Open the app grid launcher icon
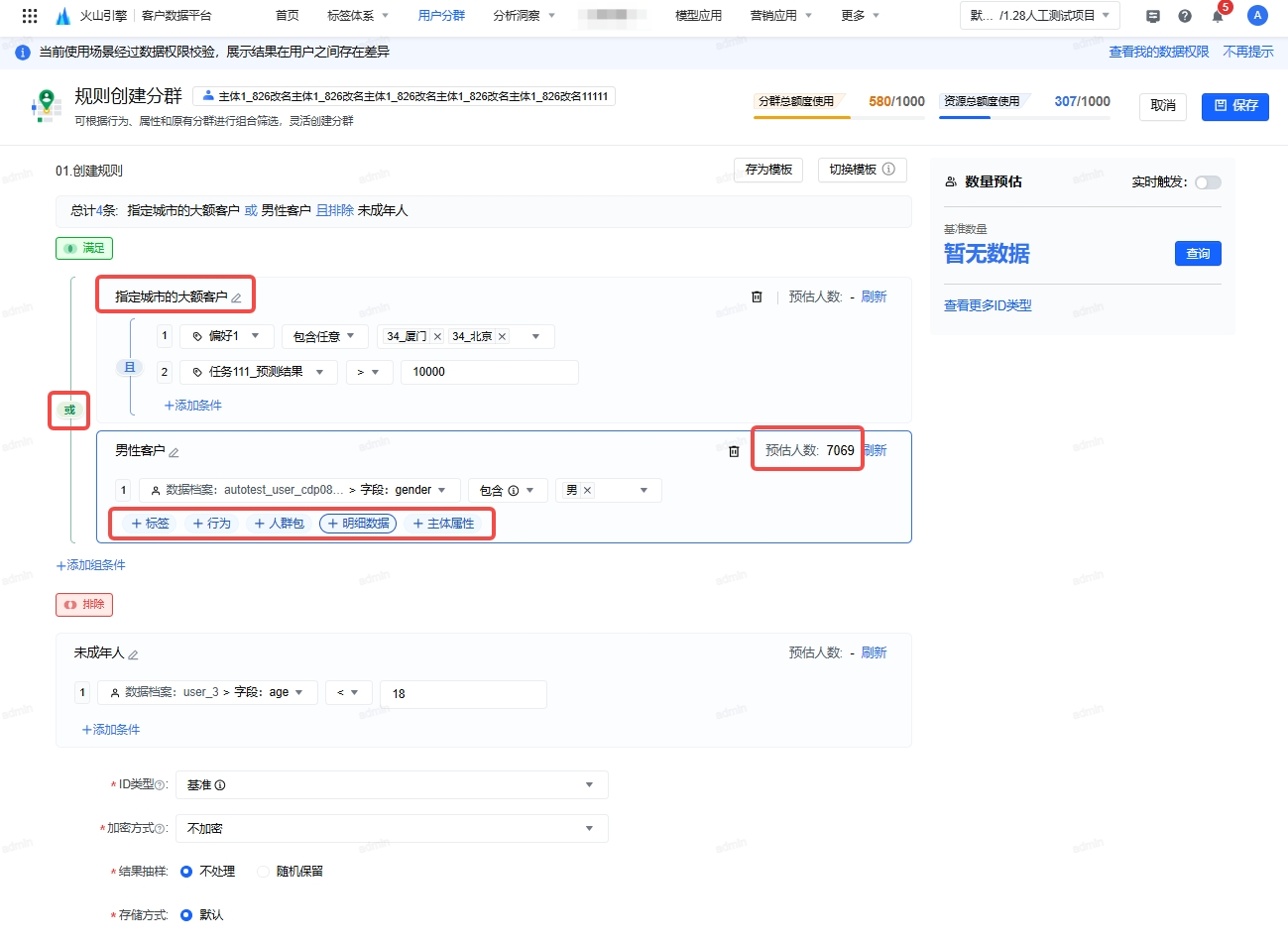The height and width of the screenshot is (945, 1288). click(30, 16)
